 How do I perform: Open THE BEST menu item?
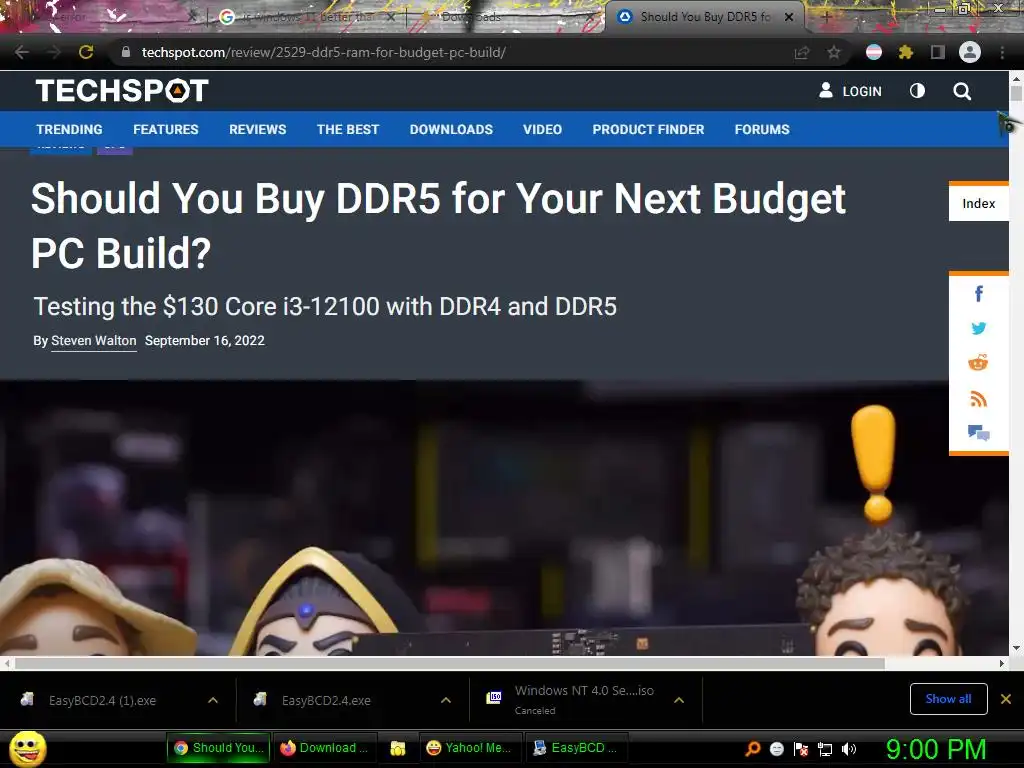point(347,129)
